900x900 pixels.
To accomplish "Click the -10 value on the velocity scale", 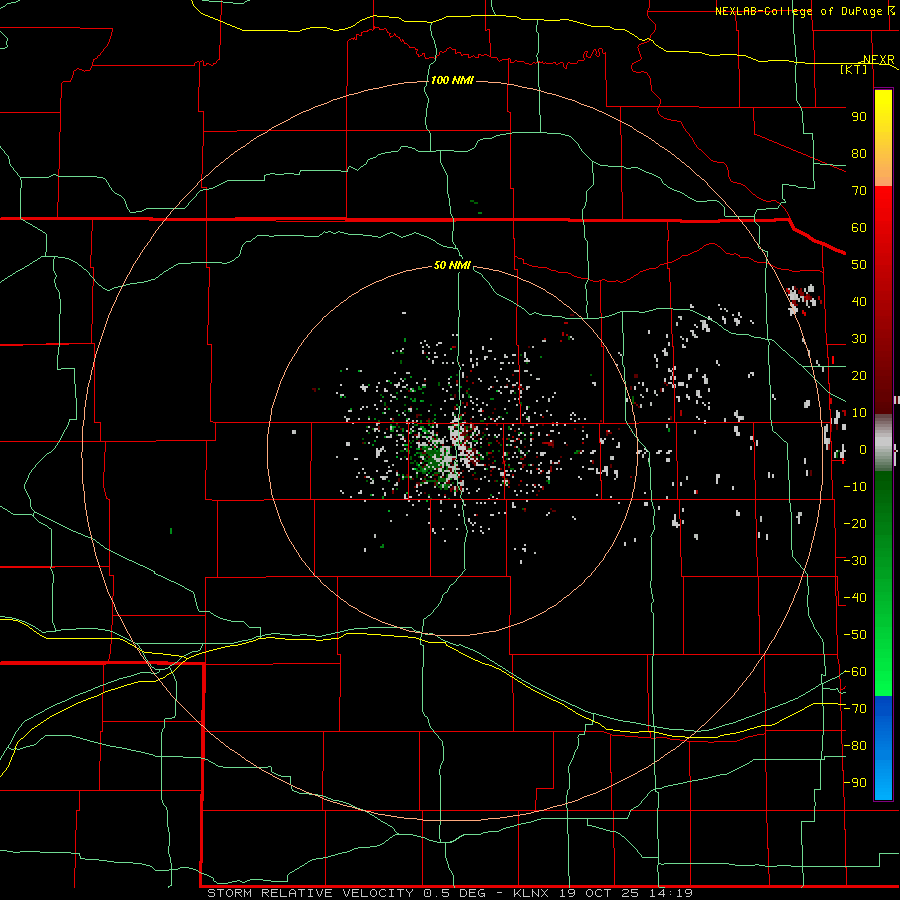I will click(x=855, y=487).
